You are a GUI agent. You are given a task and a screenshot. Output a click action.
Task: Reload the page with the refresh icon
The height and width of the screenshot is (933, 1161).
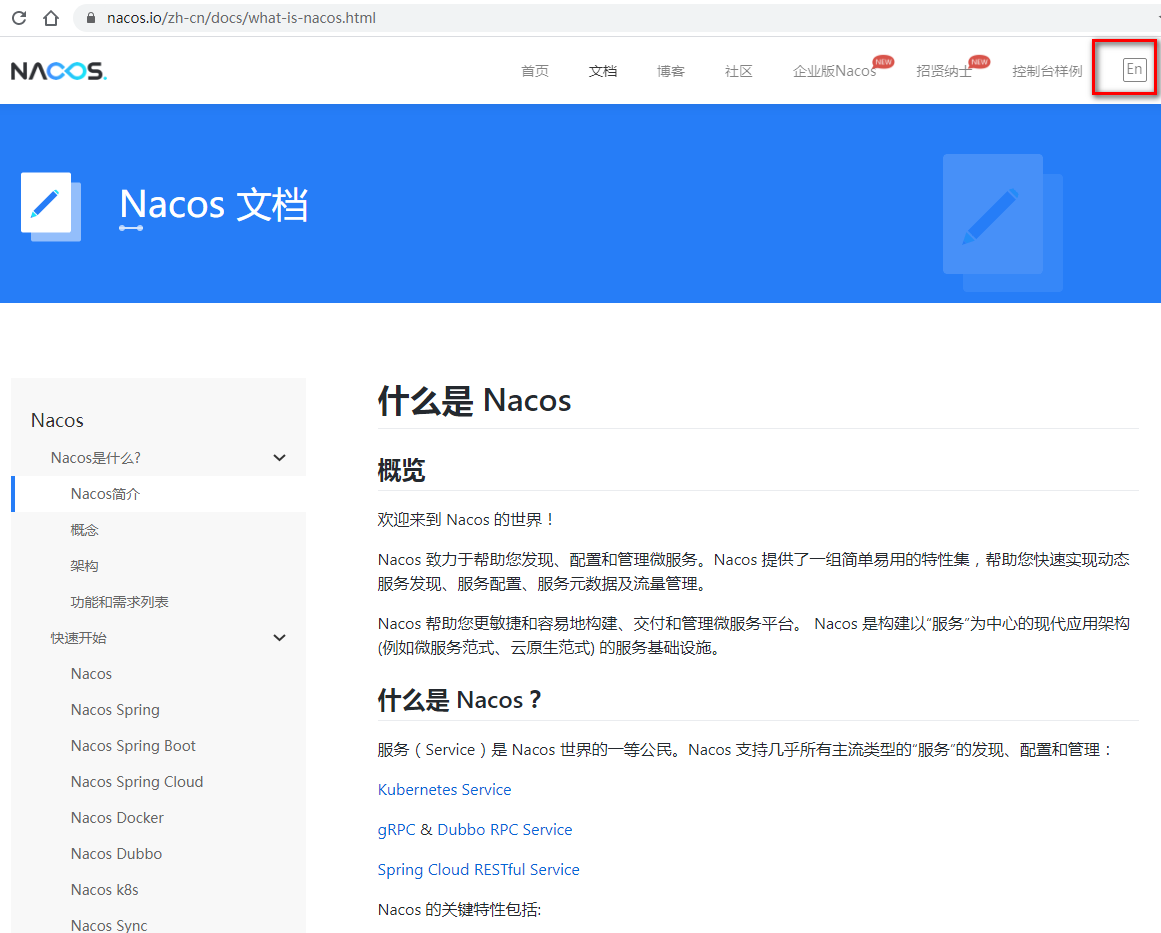(x=19, y=18)
